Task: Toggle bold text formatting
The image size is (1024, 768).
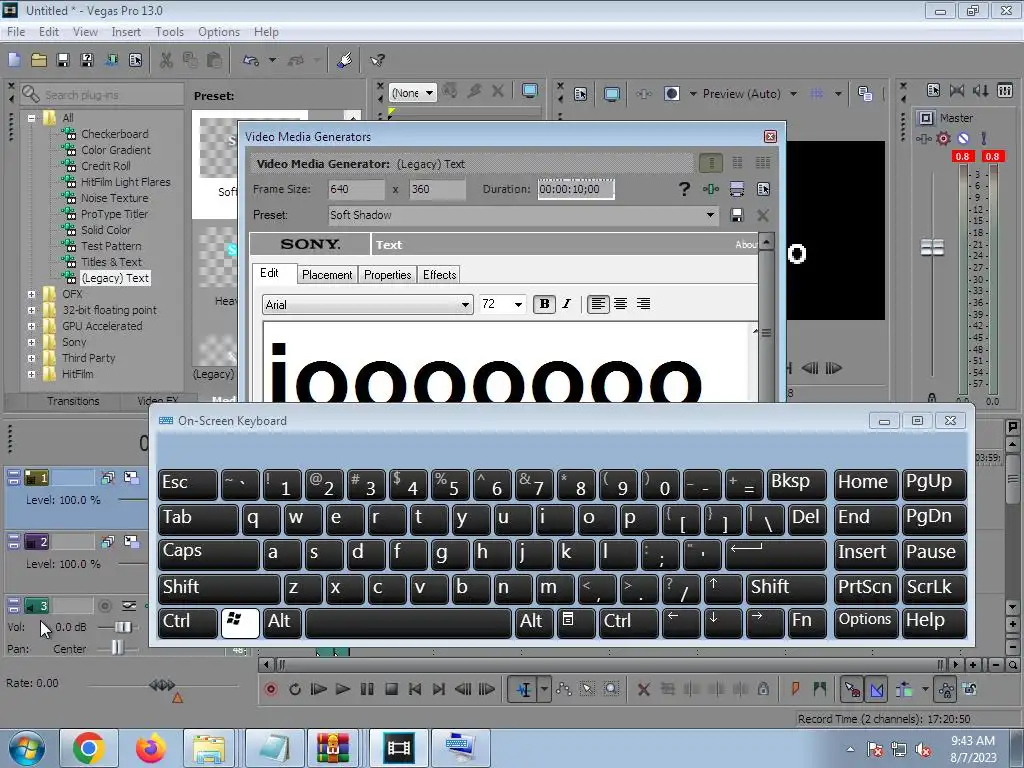Action: [x=544, y=304]
